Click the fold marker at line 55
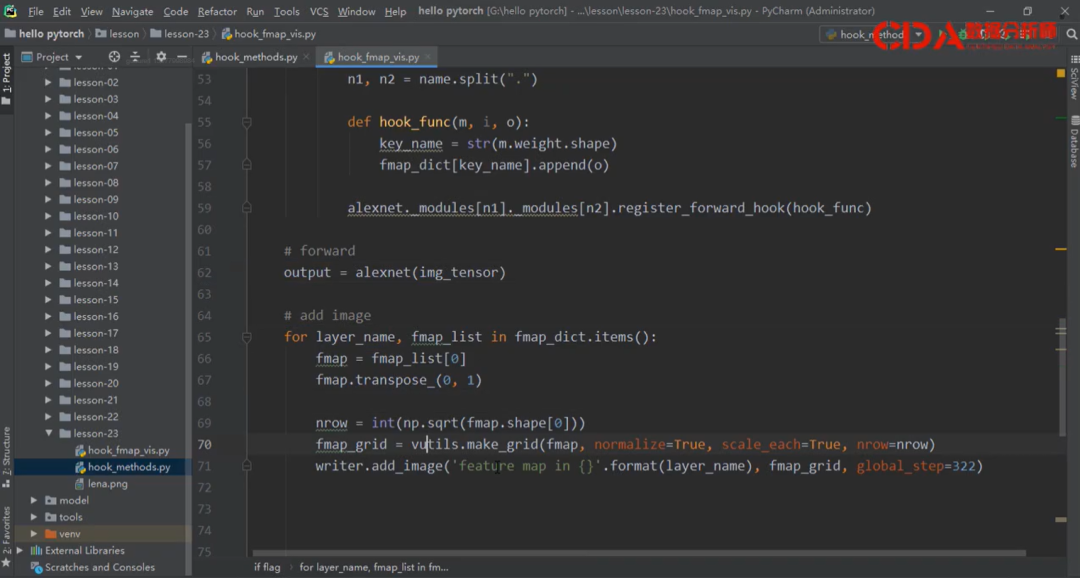 [x=247, y=123]
